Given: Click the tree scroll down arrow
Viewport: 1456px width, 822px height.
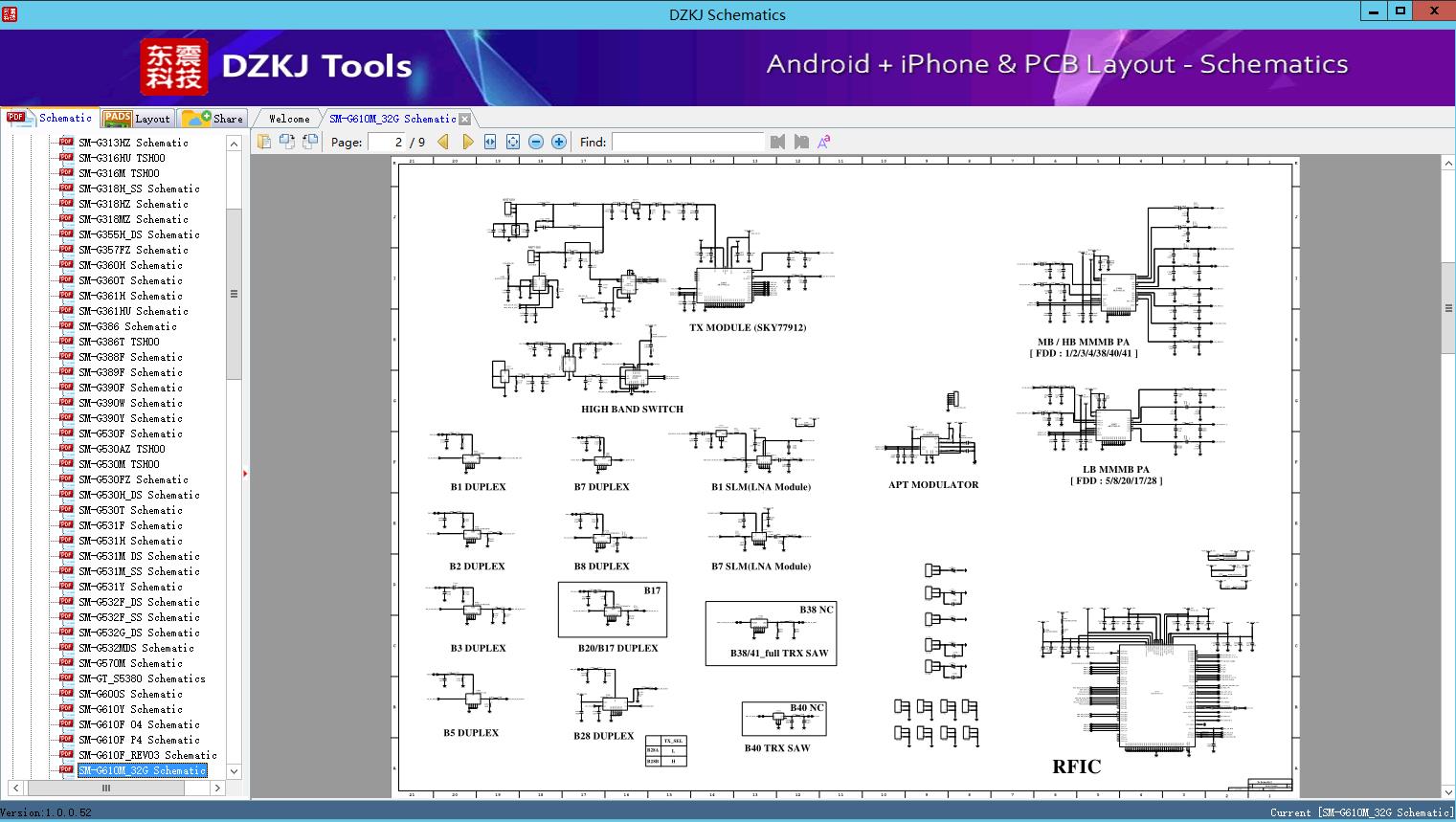Looking at the screenshot, I should tap(234, 771).
